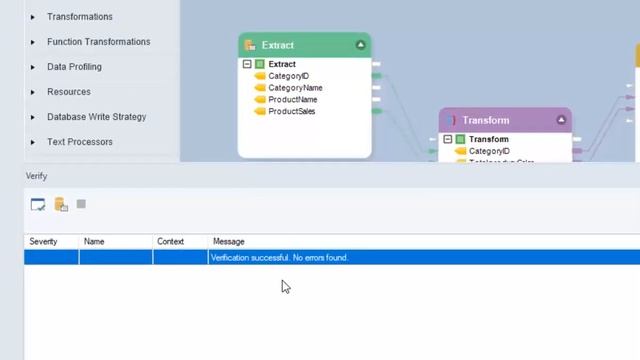Select ProductSales field in Extract

point(291,111)
